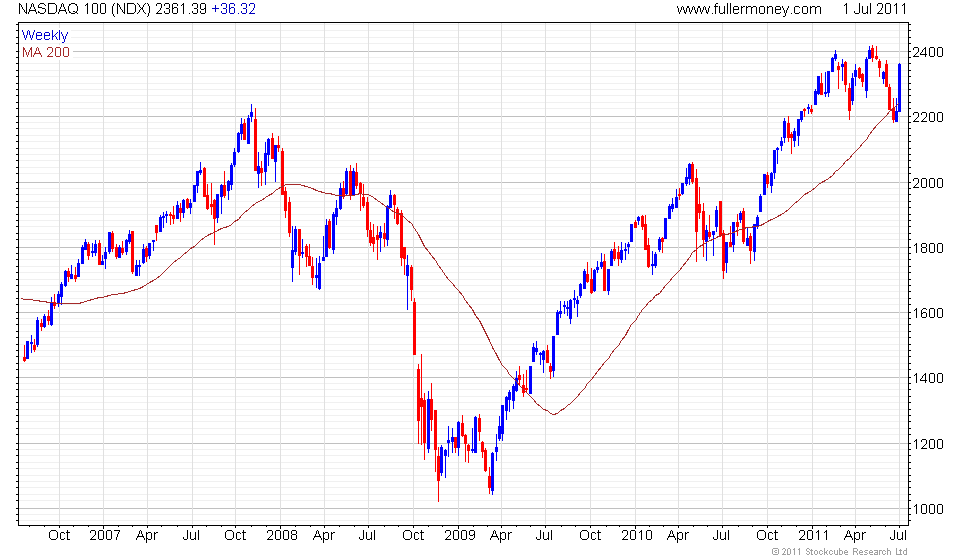Click the 1000 y-axis label
960x560 pixels.
[x=928, y=509]
